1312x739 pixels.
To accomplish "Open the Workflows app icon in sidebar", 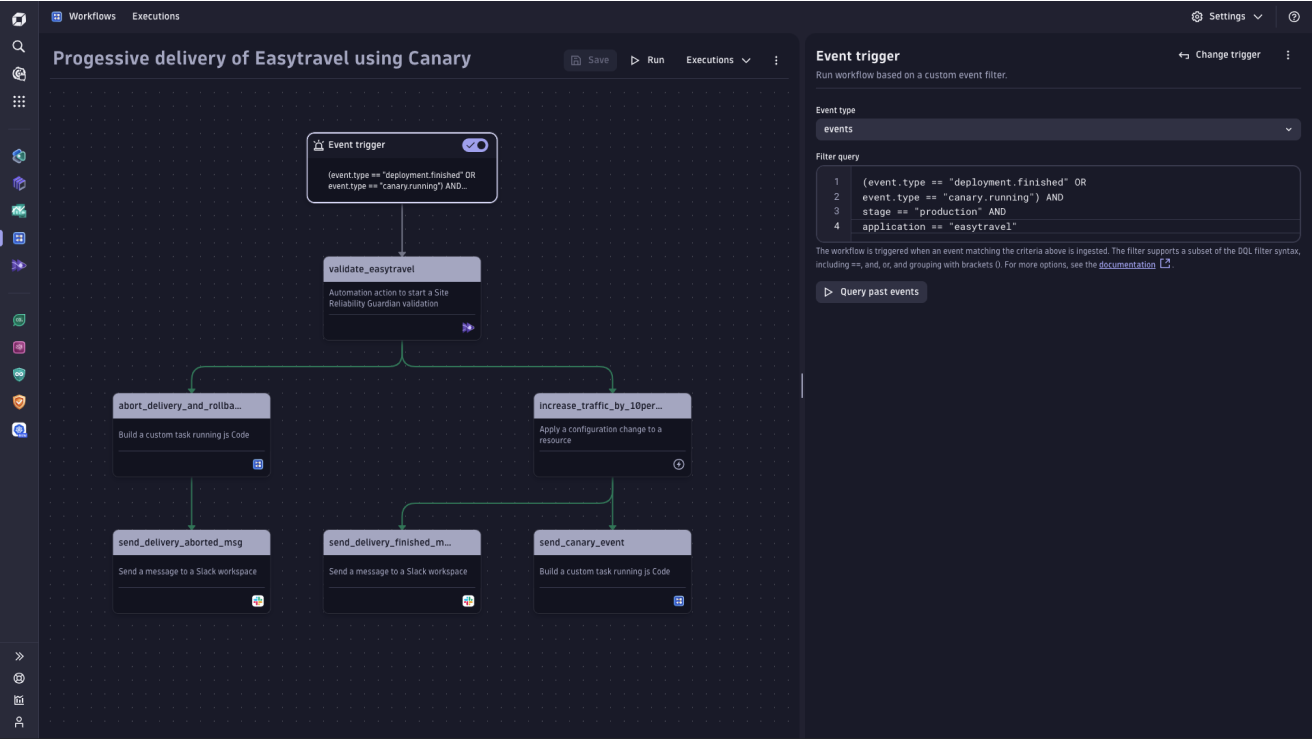I will coord(18,238).
